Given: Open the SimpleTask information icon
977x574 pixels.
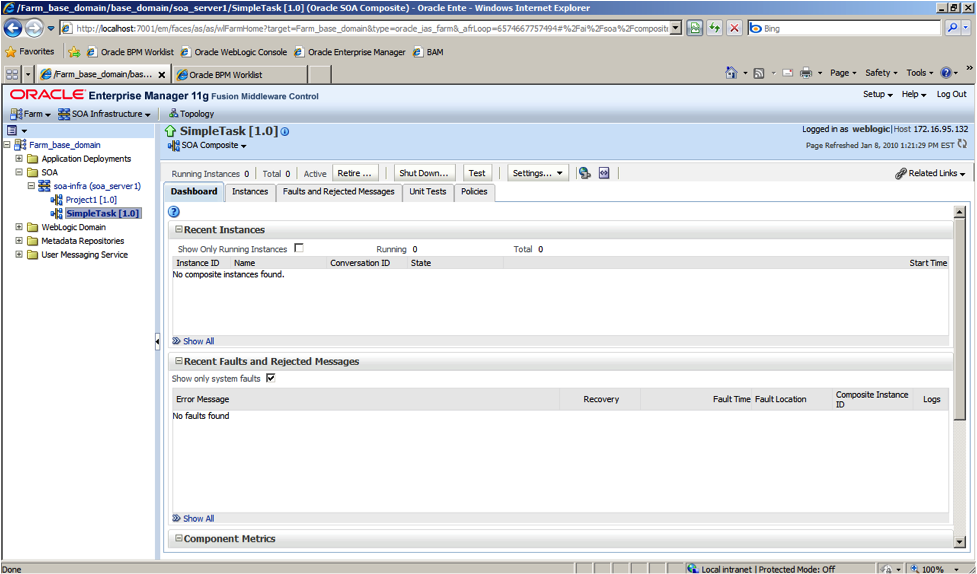Looking at the screenshot, I should click(285, 132).
